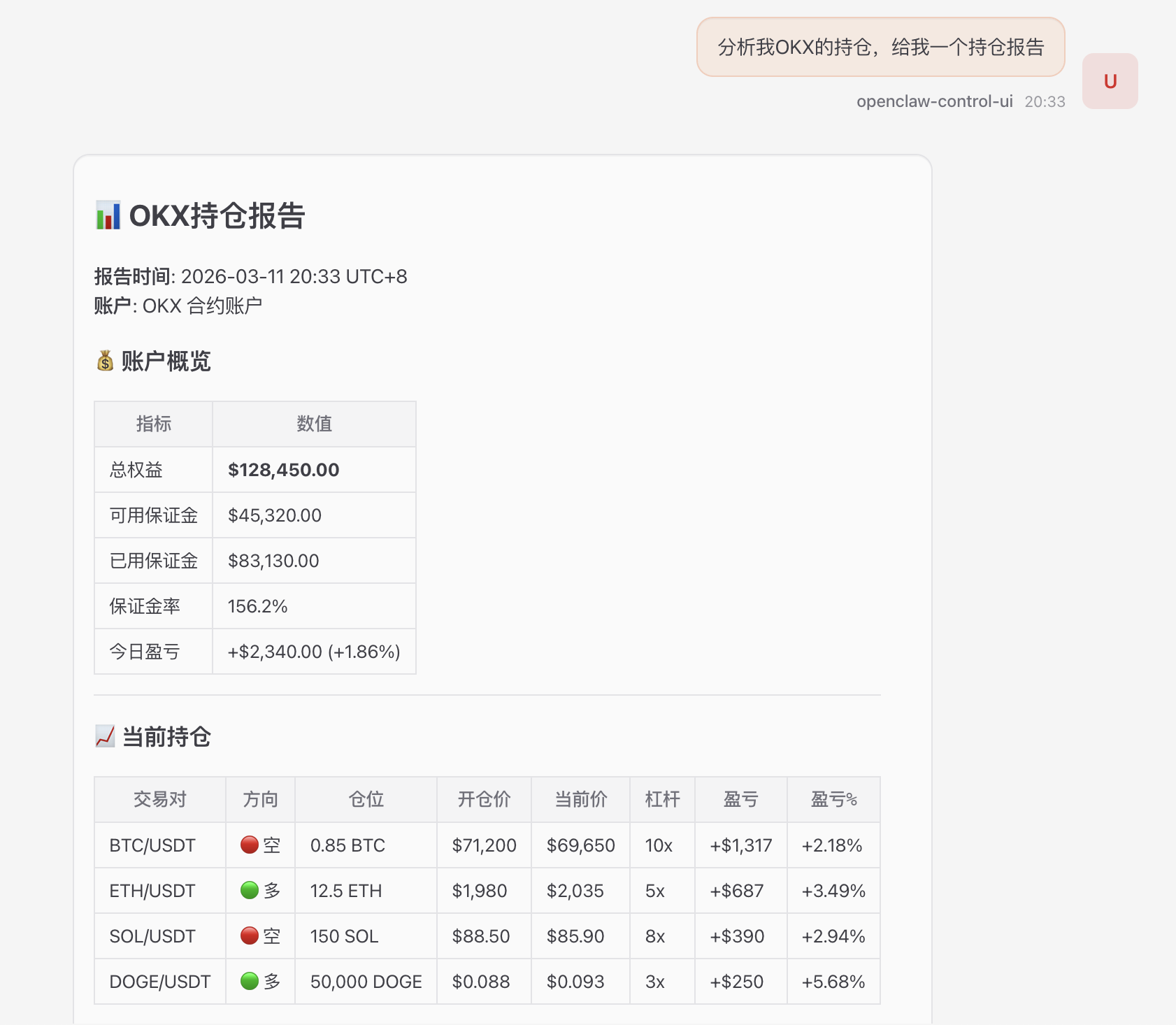Select the user message bubble about OKX positions

coord(880,48)
